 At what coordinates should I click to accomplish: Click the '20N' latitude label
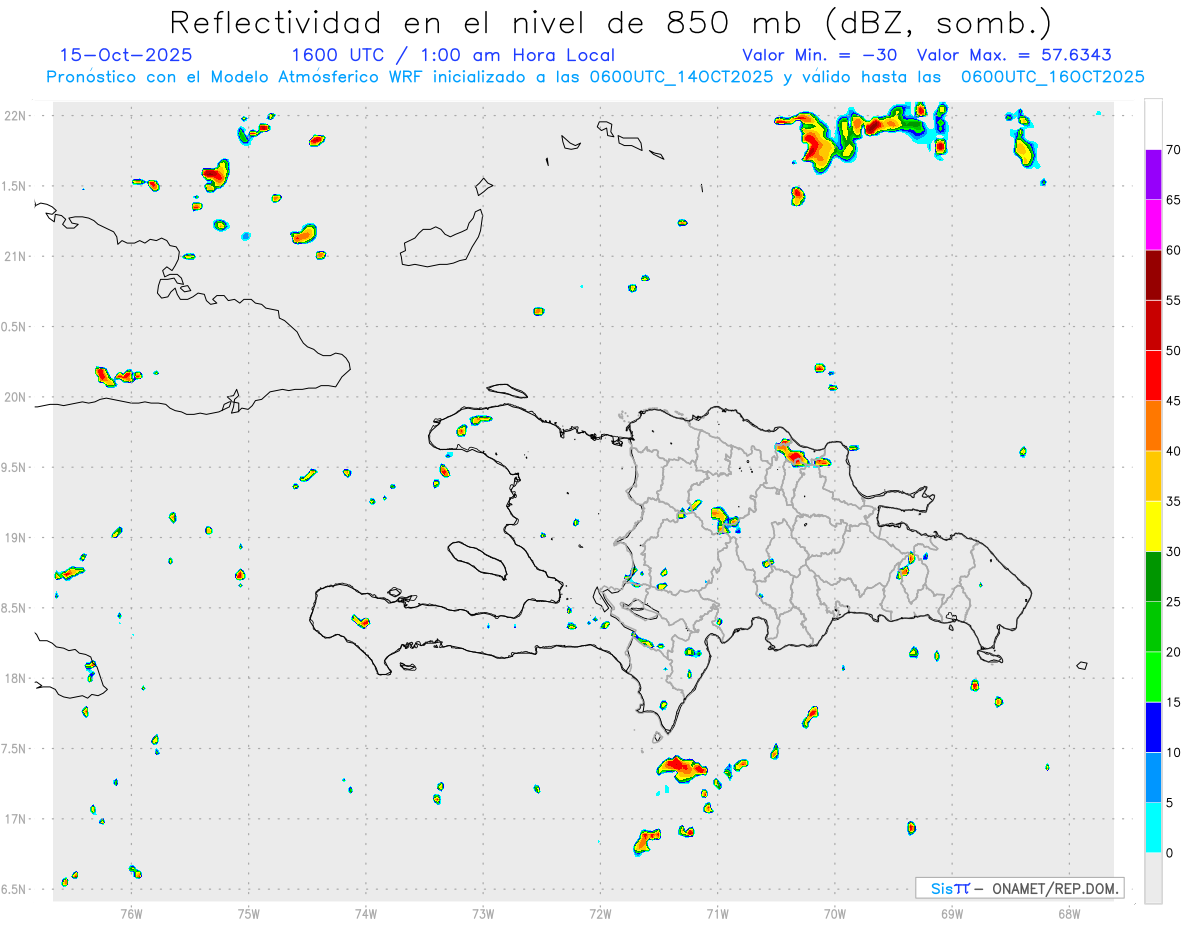click(x=15, y=397)
